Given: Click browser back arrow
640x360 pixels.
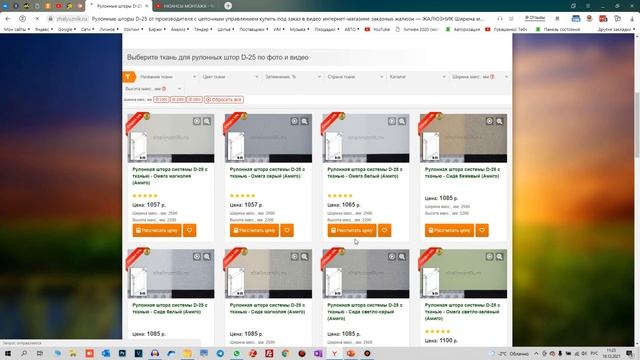Looking at the screenshot, I should click(8, 19).
